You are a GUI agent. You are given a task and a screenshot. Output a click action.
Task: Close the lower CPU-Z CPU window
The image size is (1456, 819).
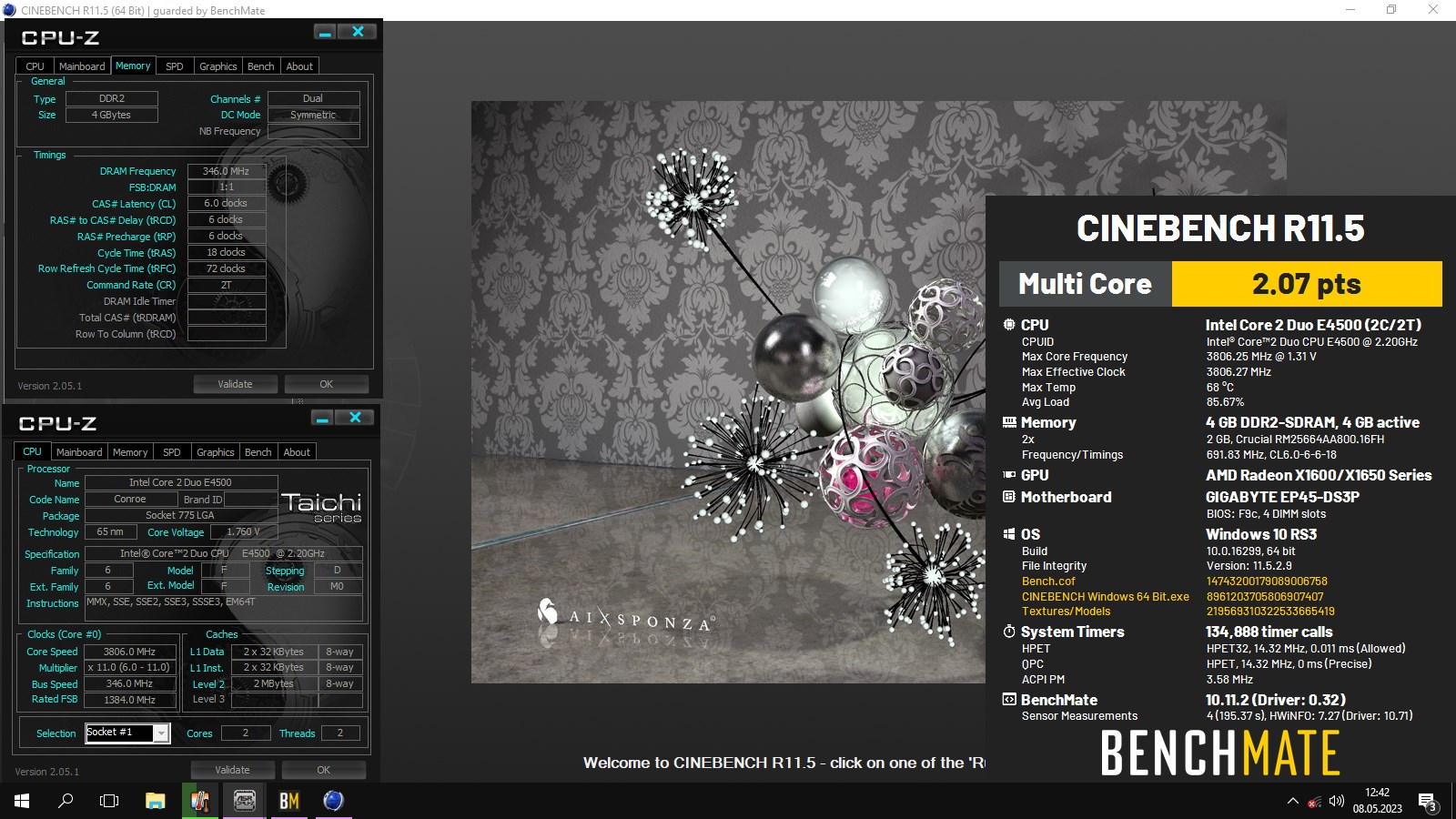[x=355, y=418]
